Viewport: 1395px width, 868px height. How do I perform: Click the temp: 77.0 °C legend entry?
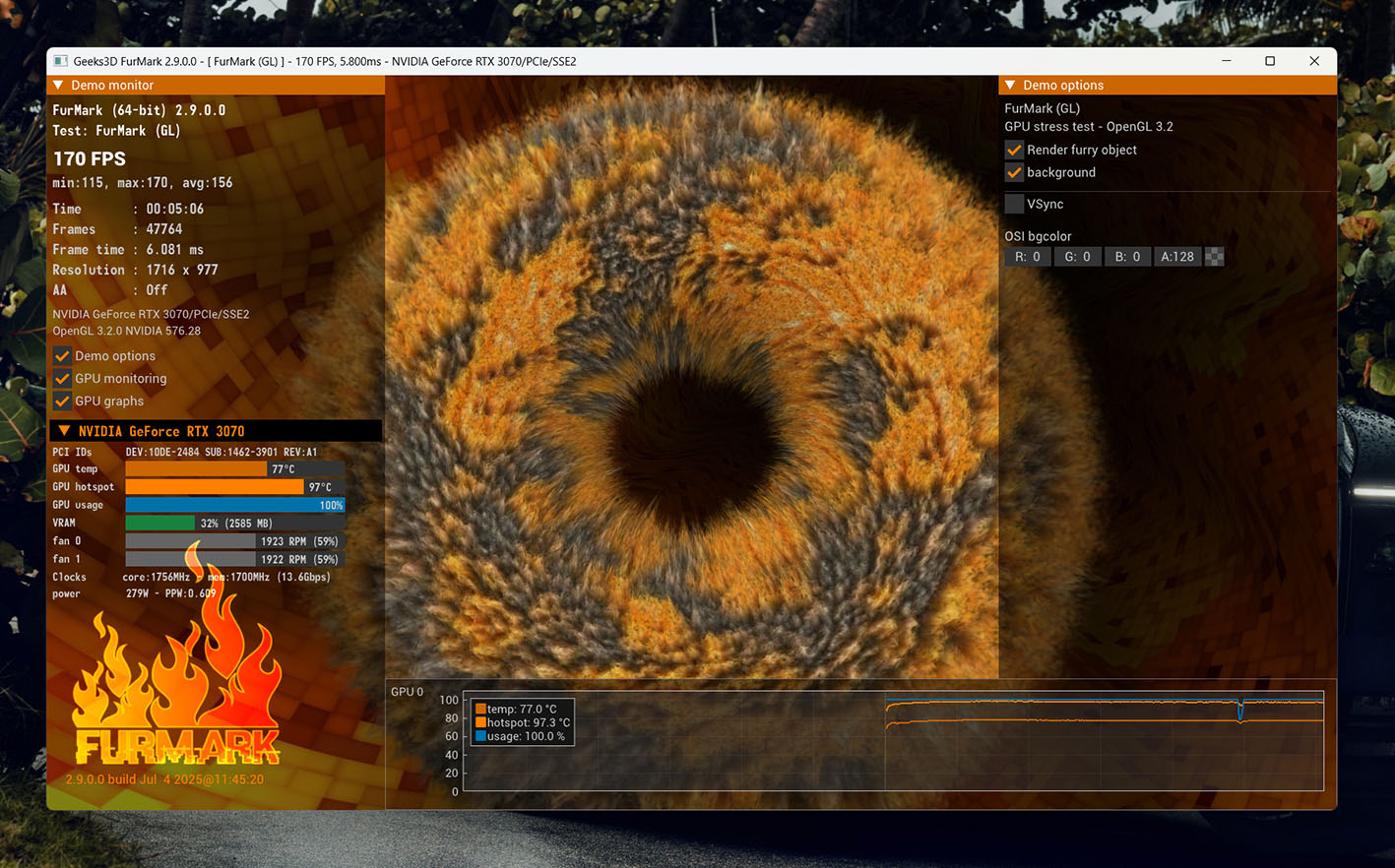coord(516,709)
